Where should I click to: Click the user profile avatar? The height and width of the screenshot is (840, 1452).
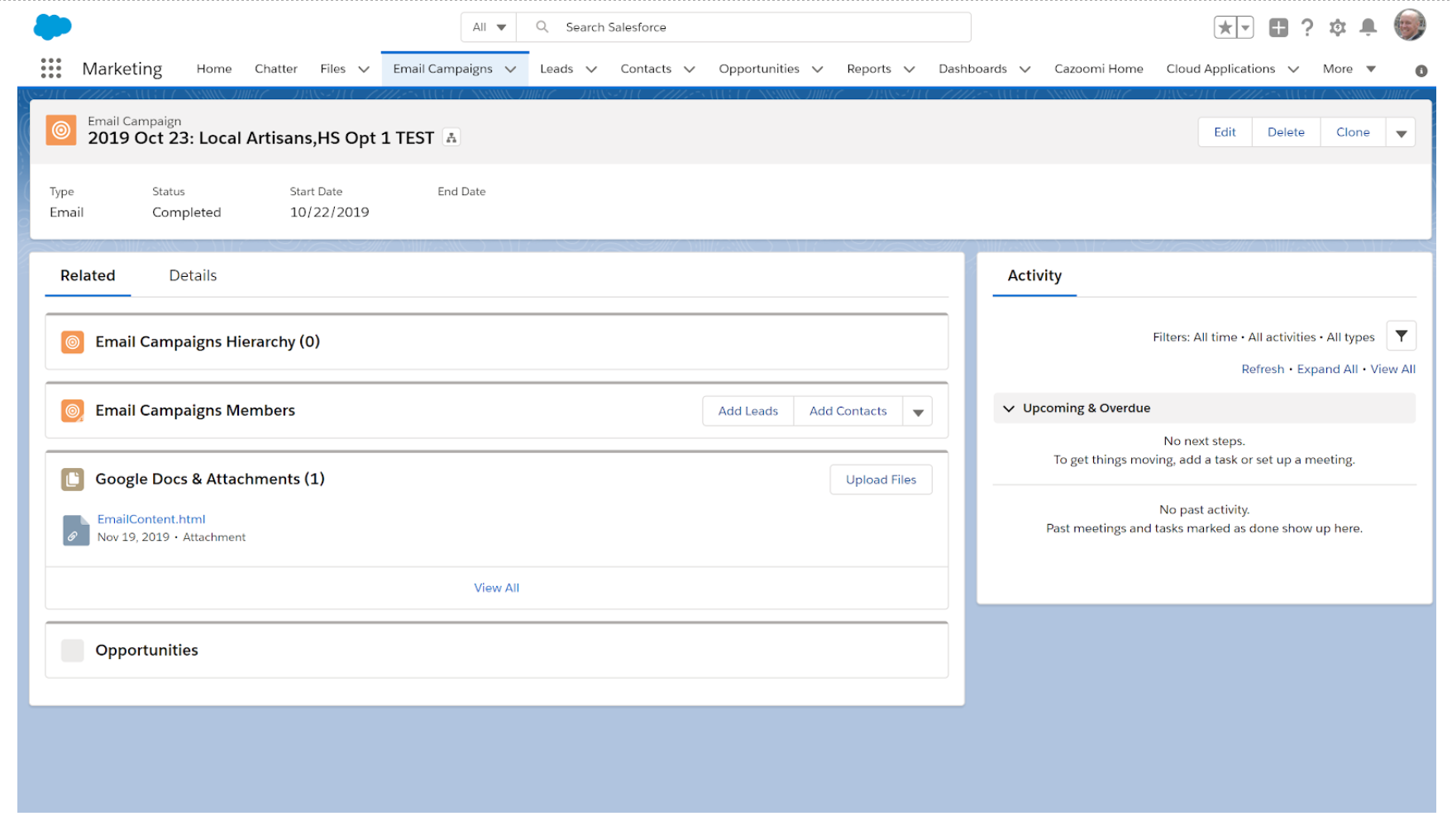(x=1410, y=25)
